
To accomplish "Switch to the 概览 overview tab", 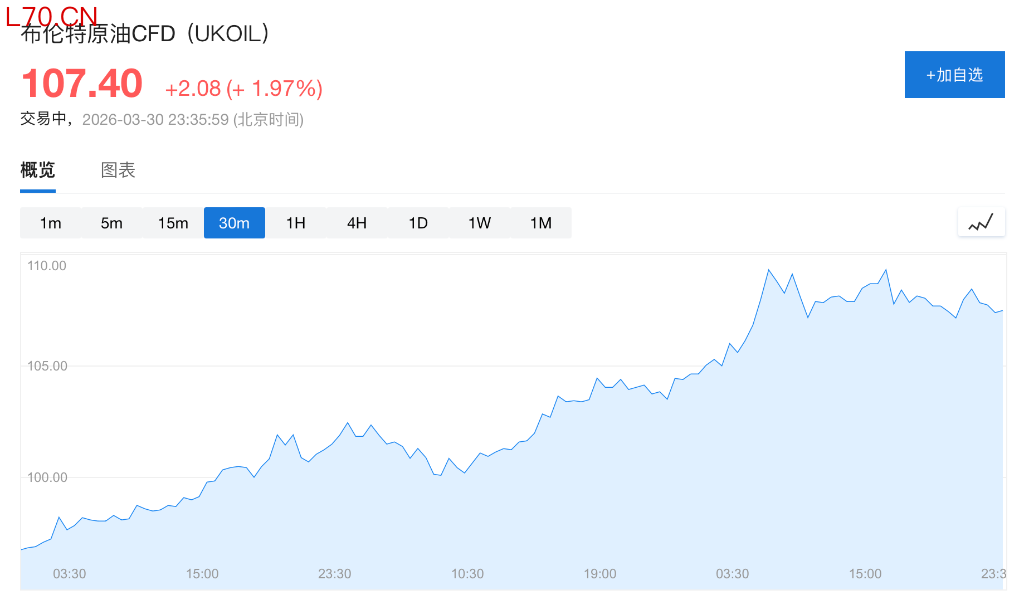I will click(x=38, y=170).
